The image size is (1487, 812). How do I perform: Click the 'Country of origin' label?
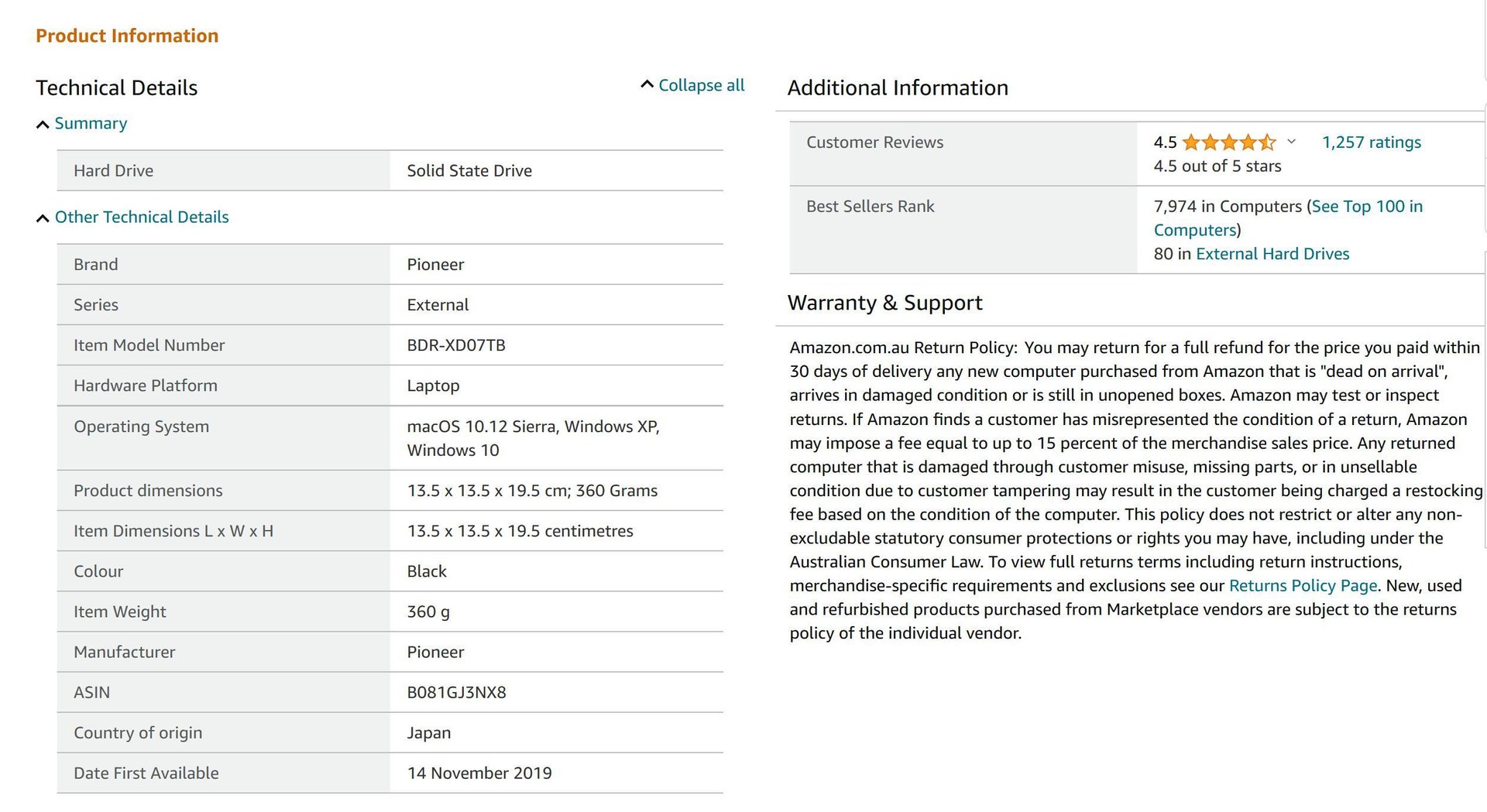(138, 733)
